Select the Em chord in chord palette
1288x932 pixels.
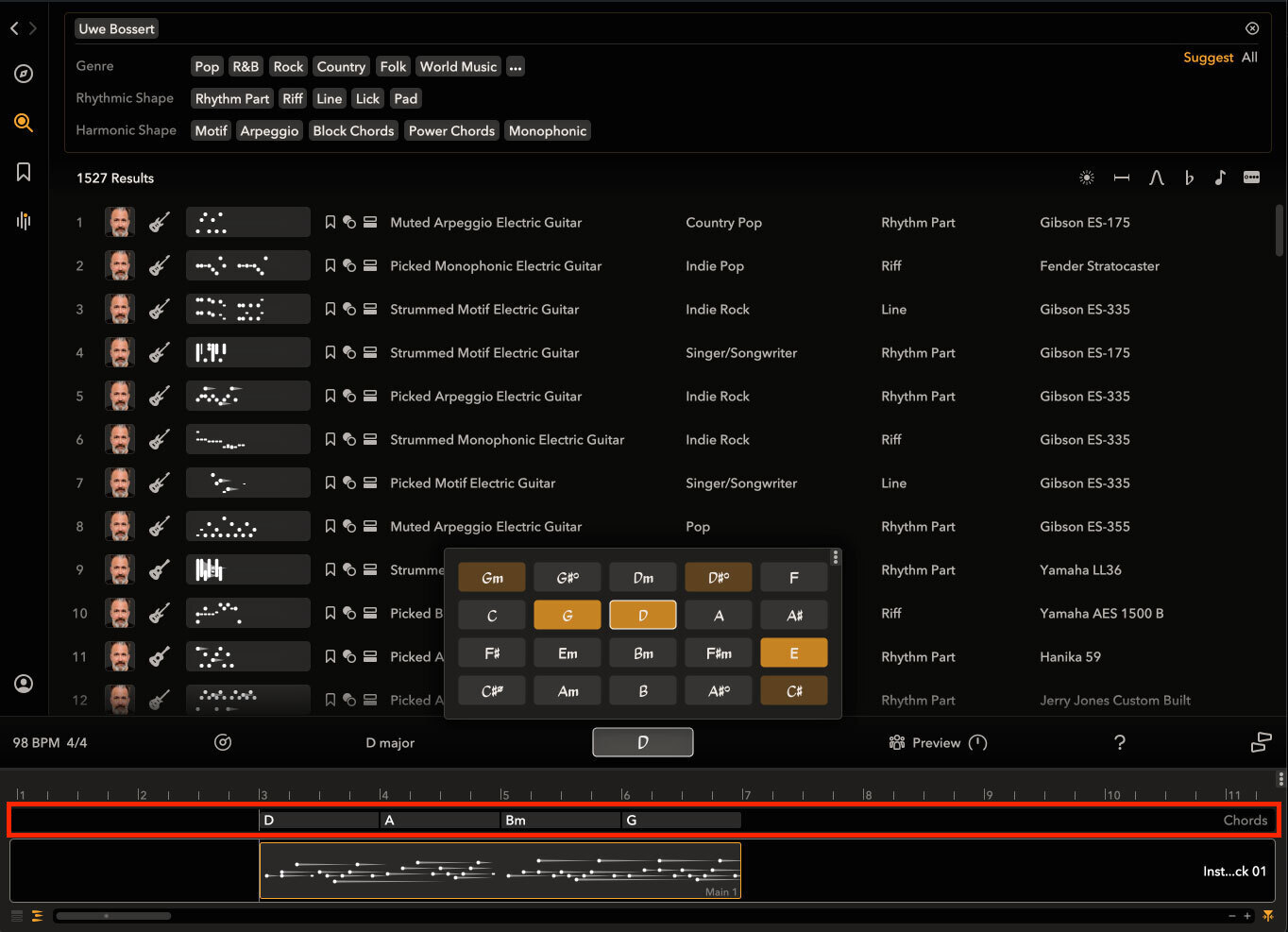(568, 653)
